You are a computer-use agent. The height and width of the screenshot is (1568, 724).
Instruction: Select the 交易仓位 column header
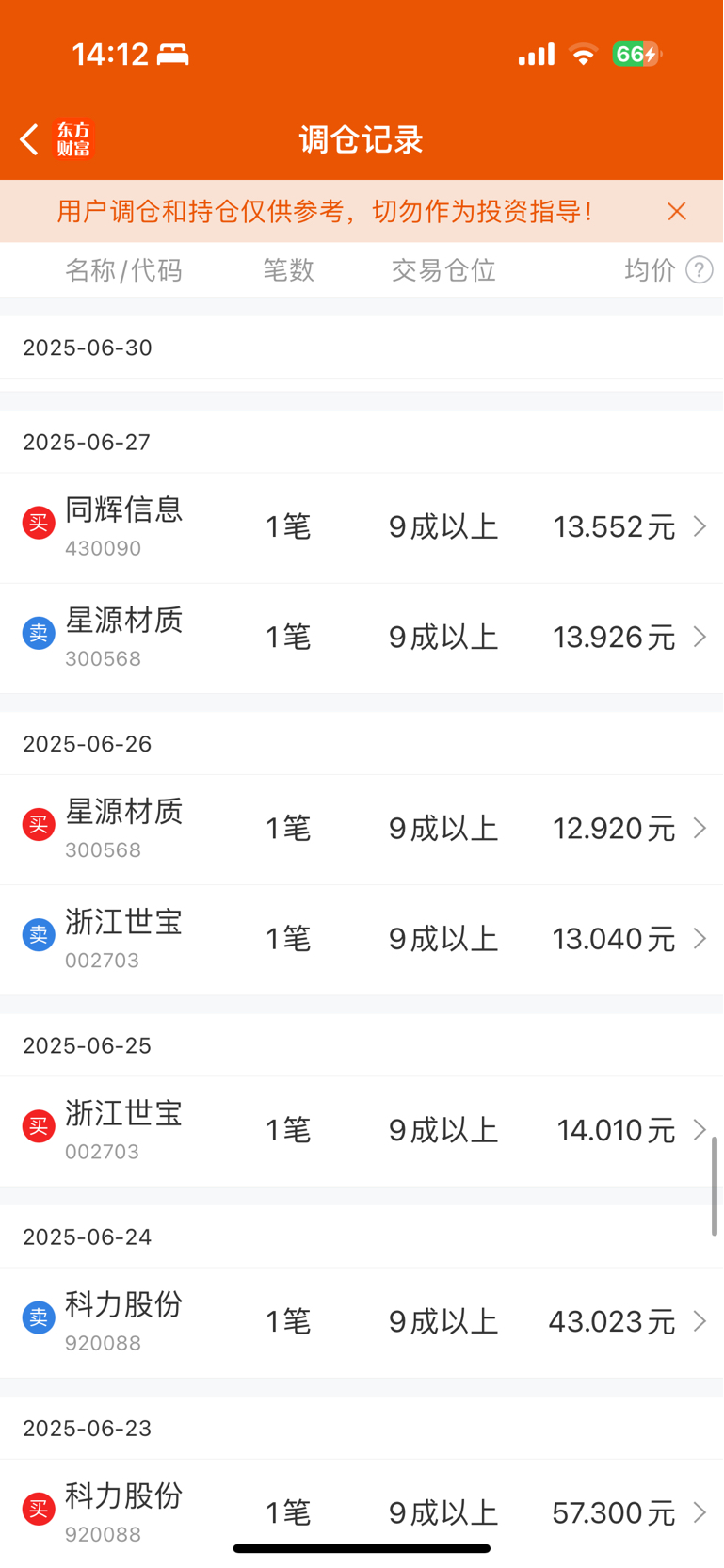pyautogui.click(x=443, y=270)
